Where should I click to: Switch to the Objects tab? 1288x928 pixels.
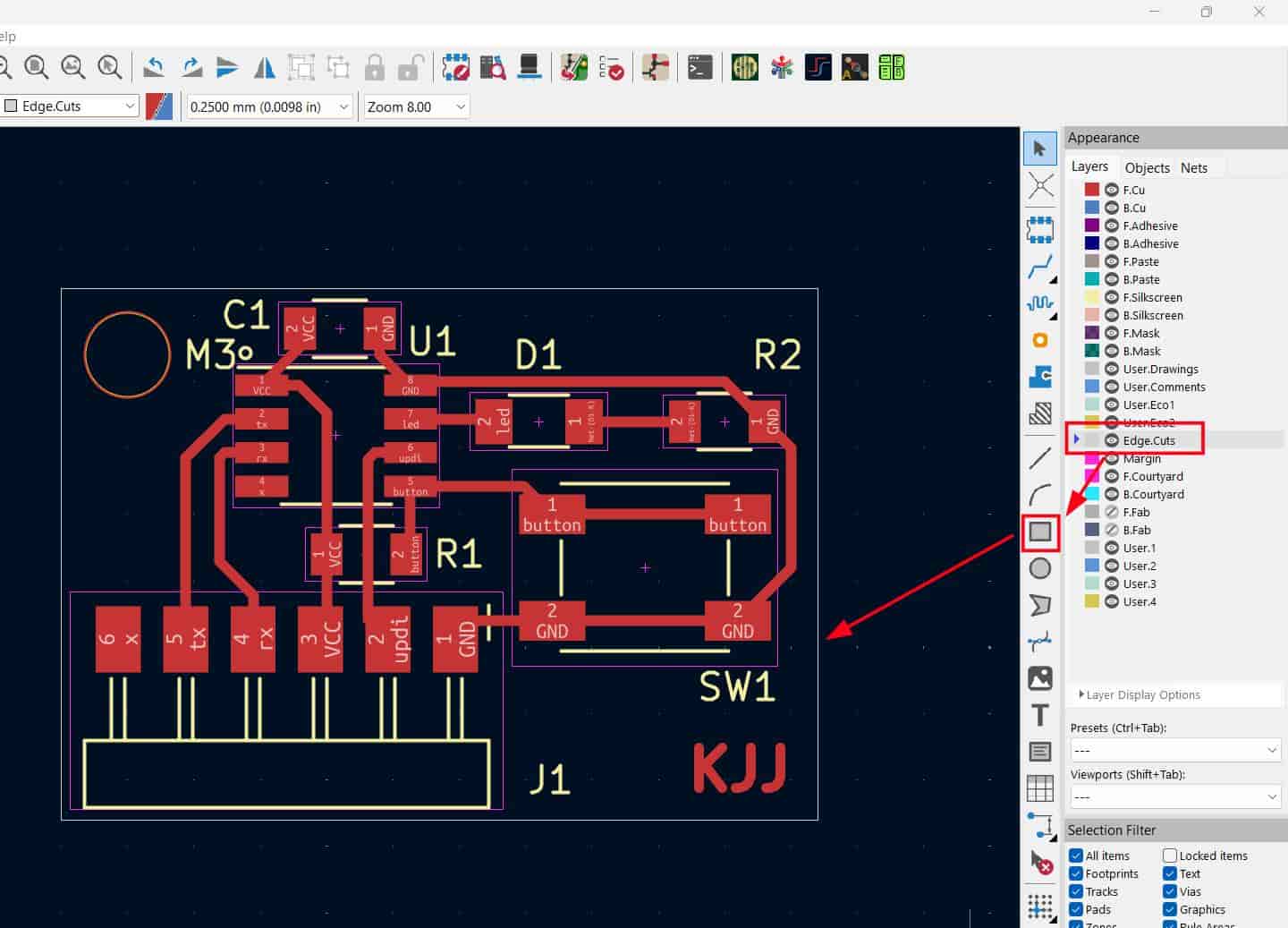pos(1147,167)
